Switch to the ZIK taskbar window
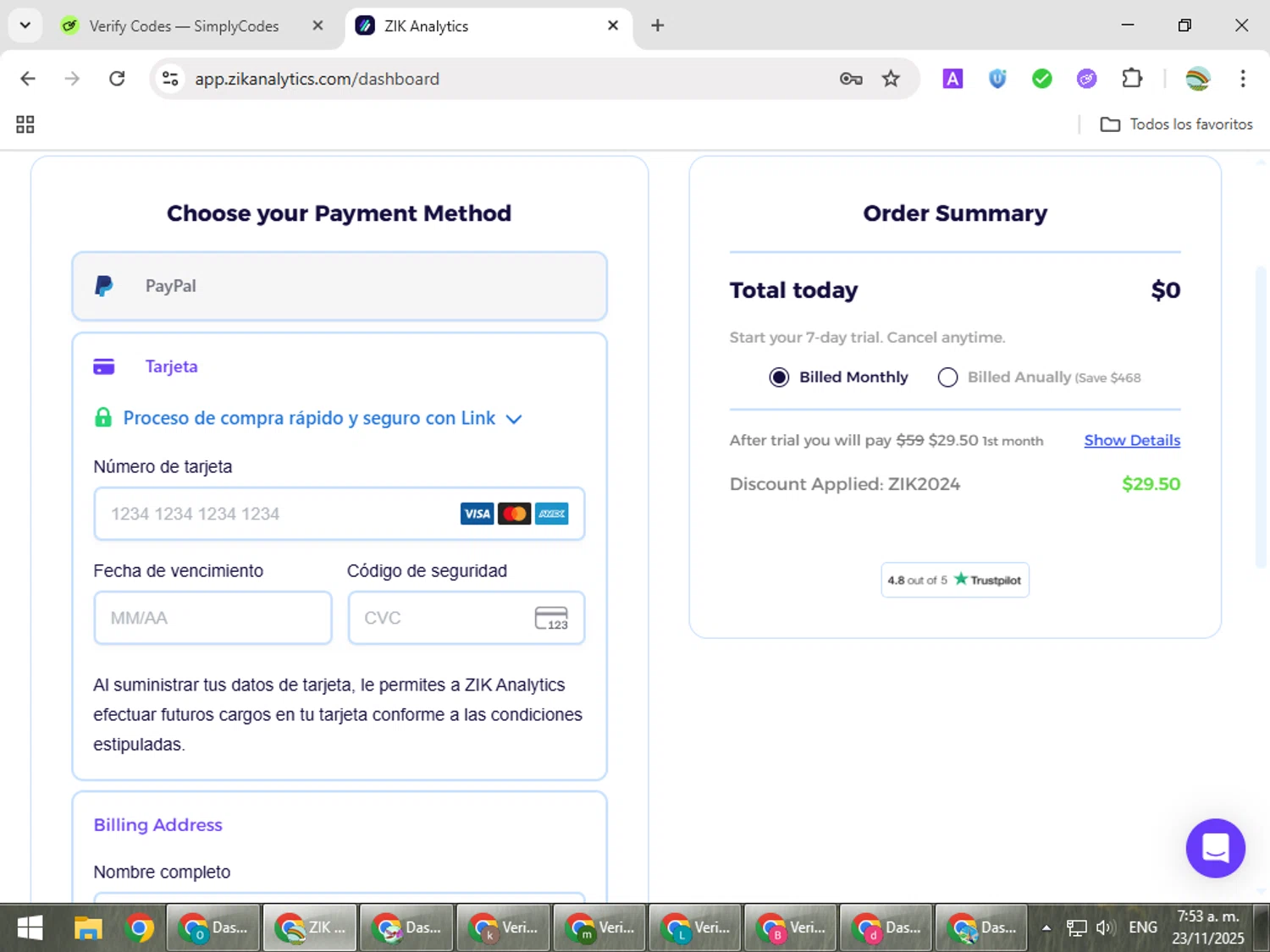This screenshot has width=1270, height=952. click(x=310, y=928)
